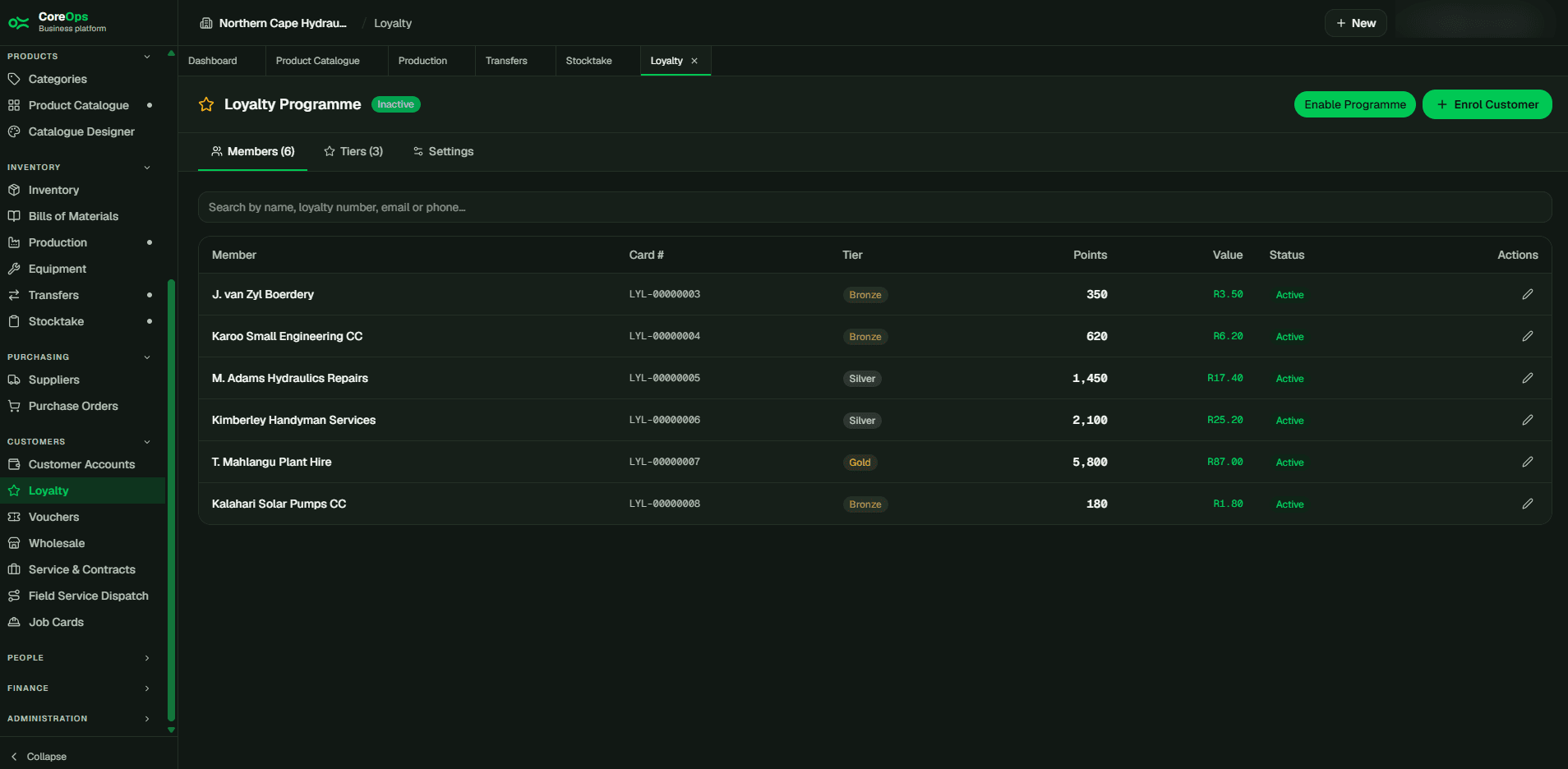The image size is (1568, 769).
Task: Click the sidebar vertical scrollbar
Action: (171, 500)
